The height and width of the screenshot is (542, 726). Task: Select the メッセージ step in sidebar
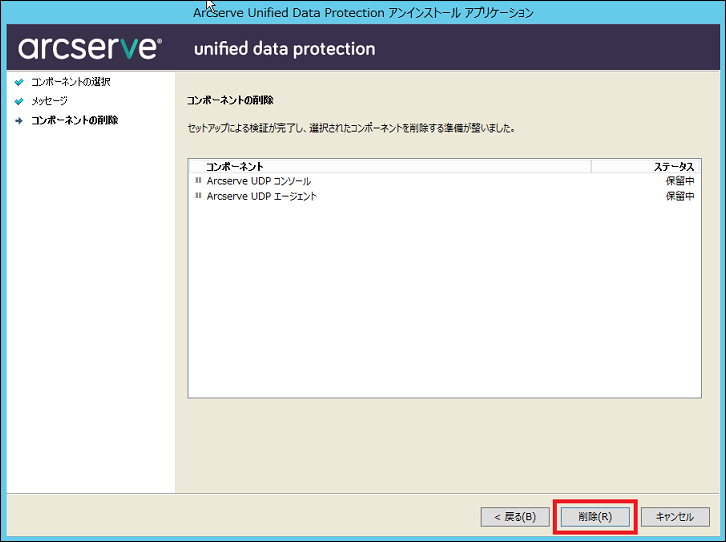[x=49, y=101]
